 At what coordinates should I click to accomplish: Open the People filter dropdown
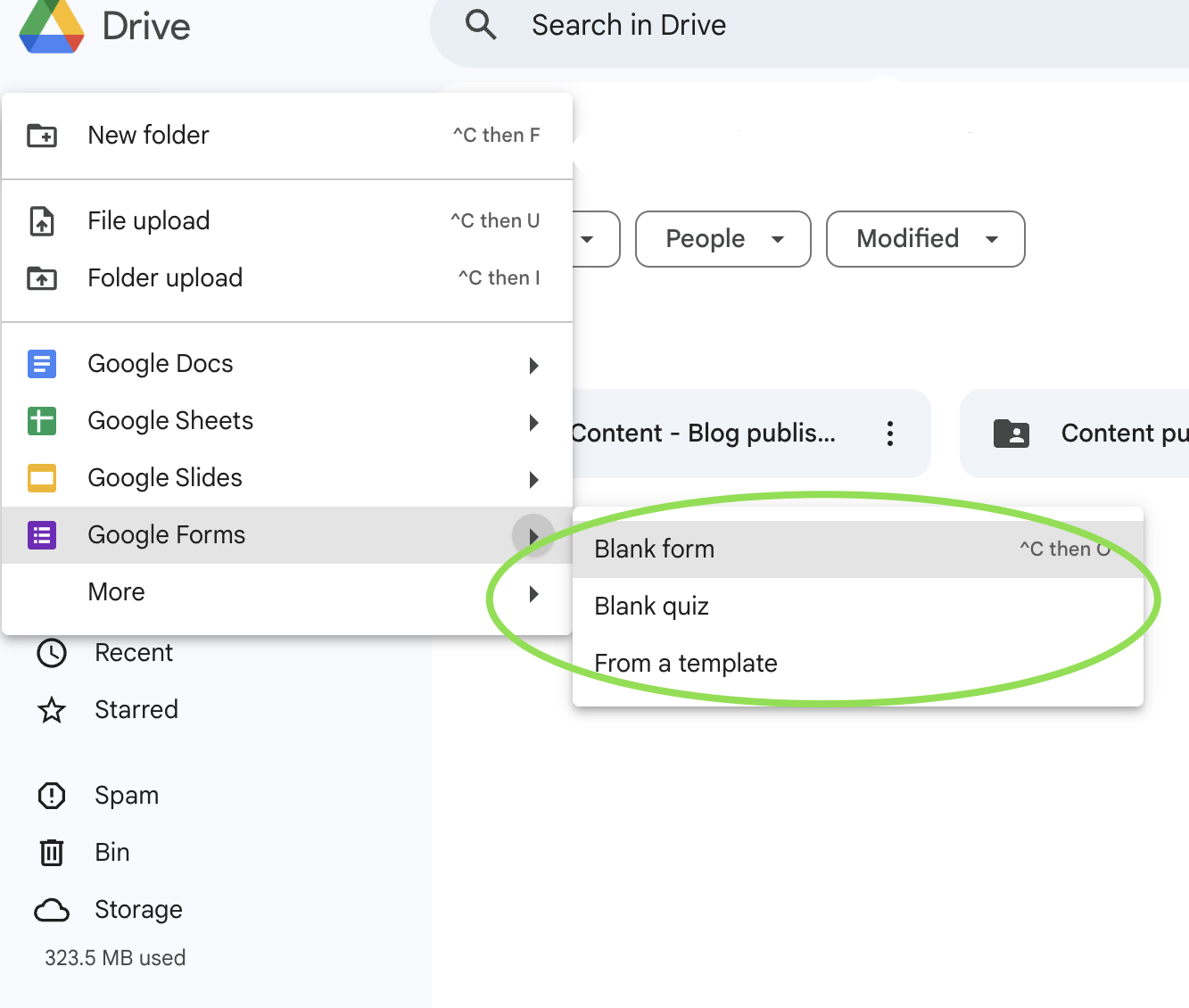click(x=723, y=239)
